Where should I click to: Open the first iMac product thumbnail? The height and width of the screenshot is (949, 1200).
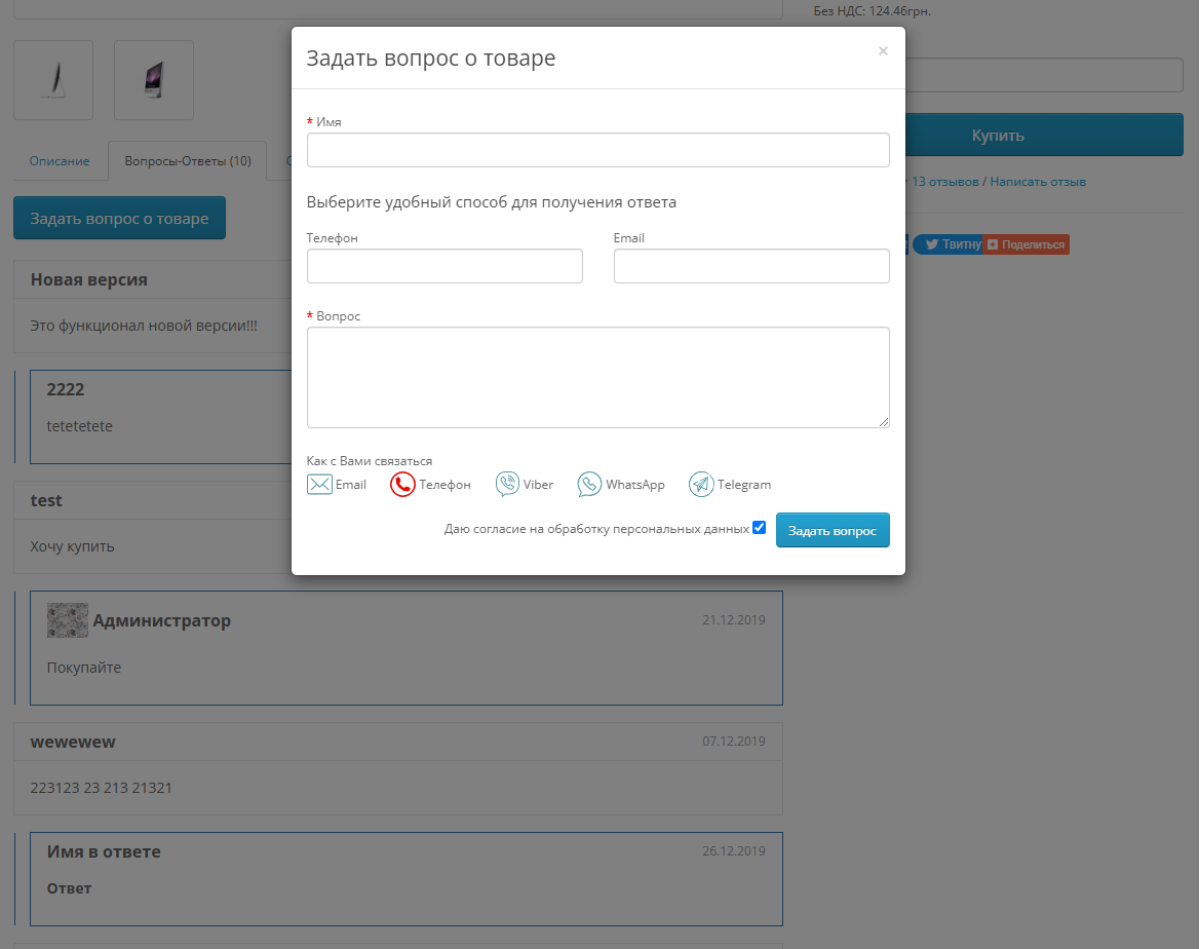[53, 80]
